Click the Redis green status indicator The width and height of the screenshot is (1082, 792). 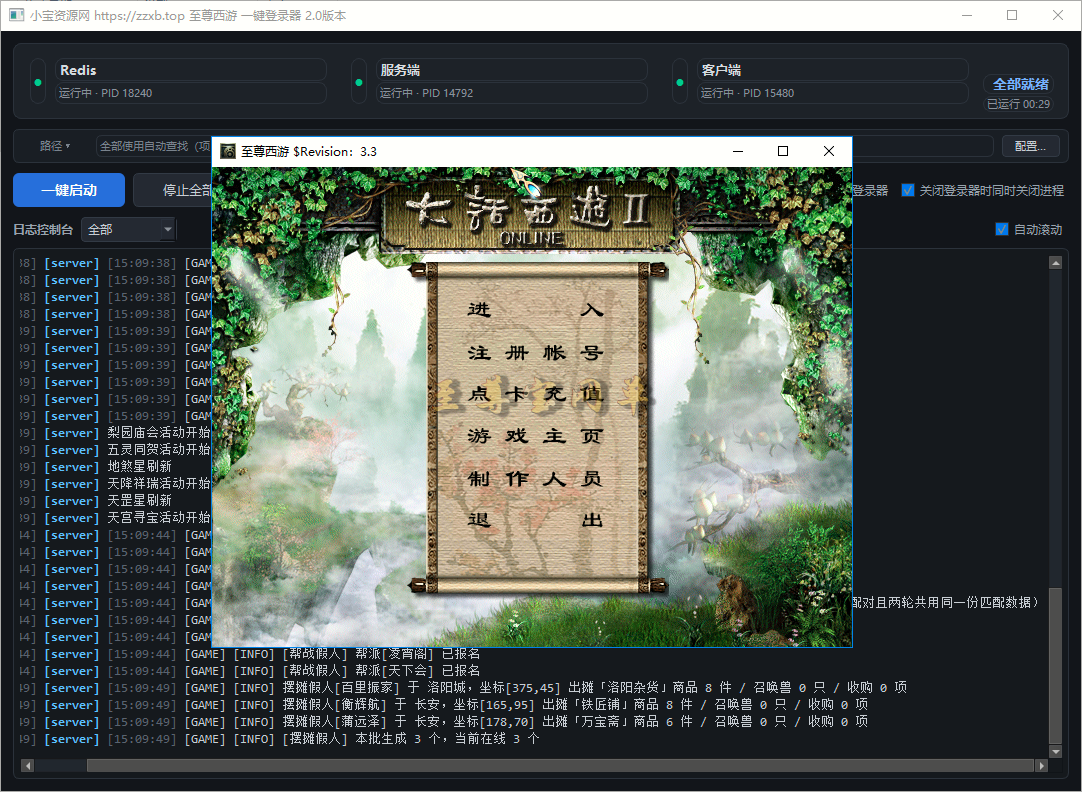coord(38,82)
